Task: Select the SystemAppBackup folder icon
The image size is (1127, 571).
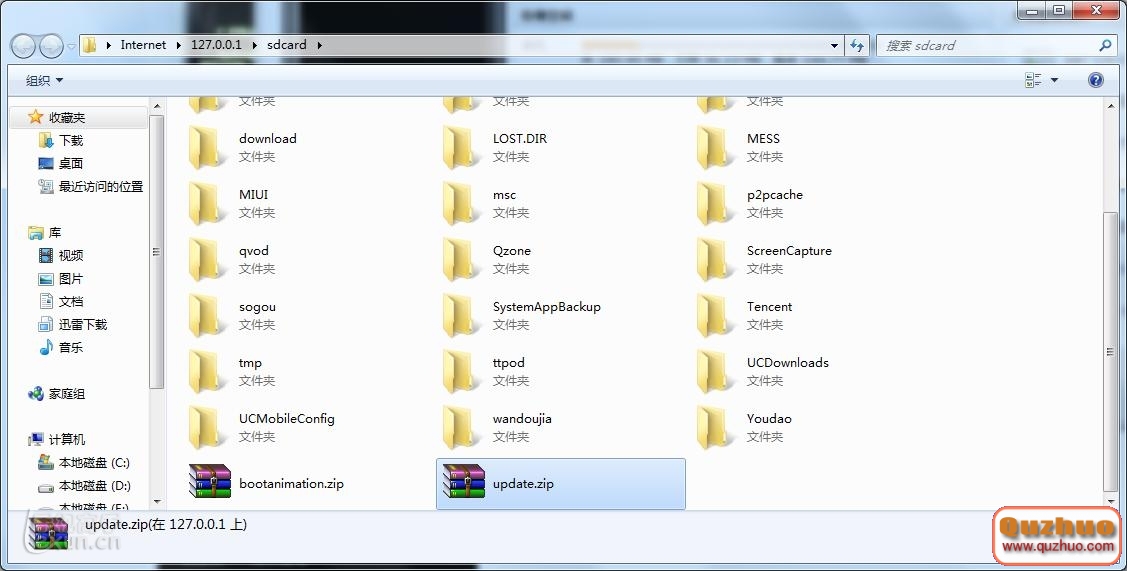Action: pos(461,316)
